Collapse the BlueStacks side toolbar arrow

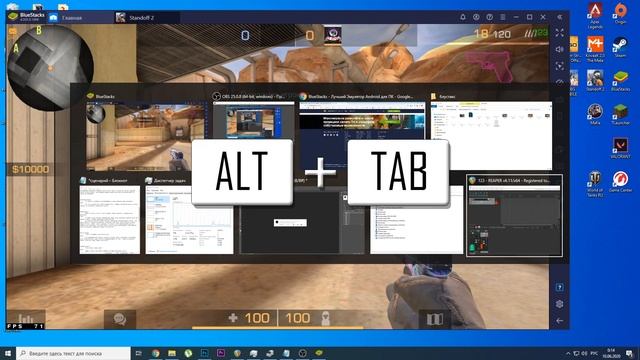click(x=560, y=17)
